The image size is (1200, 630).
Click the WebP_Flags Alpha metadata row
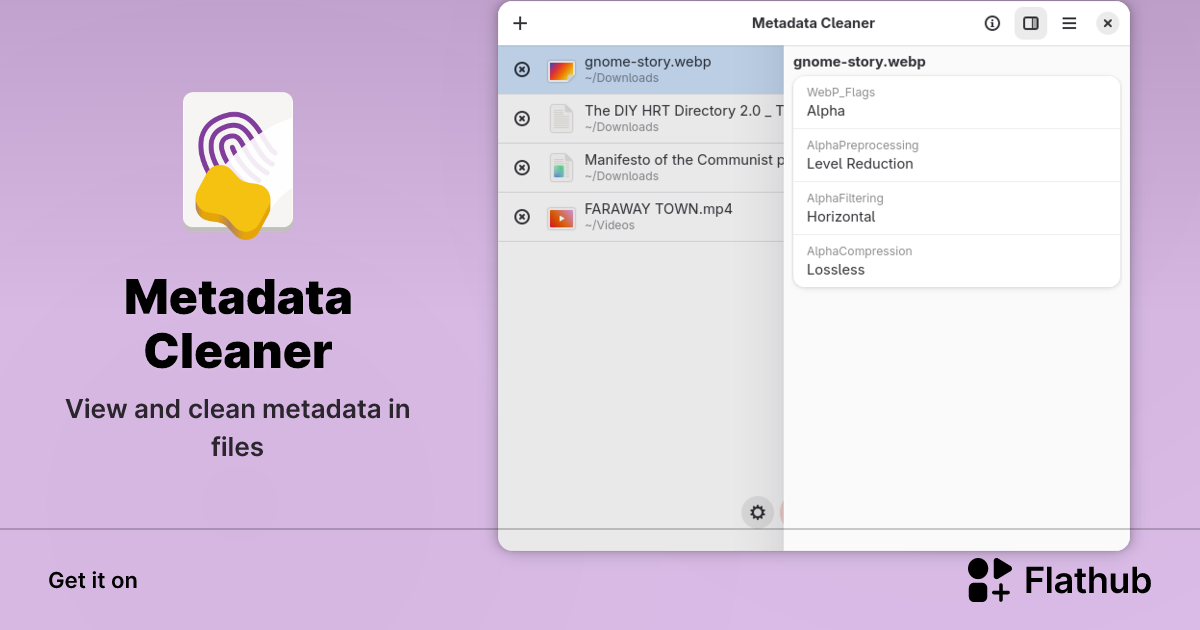click(956, 102)
